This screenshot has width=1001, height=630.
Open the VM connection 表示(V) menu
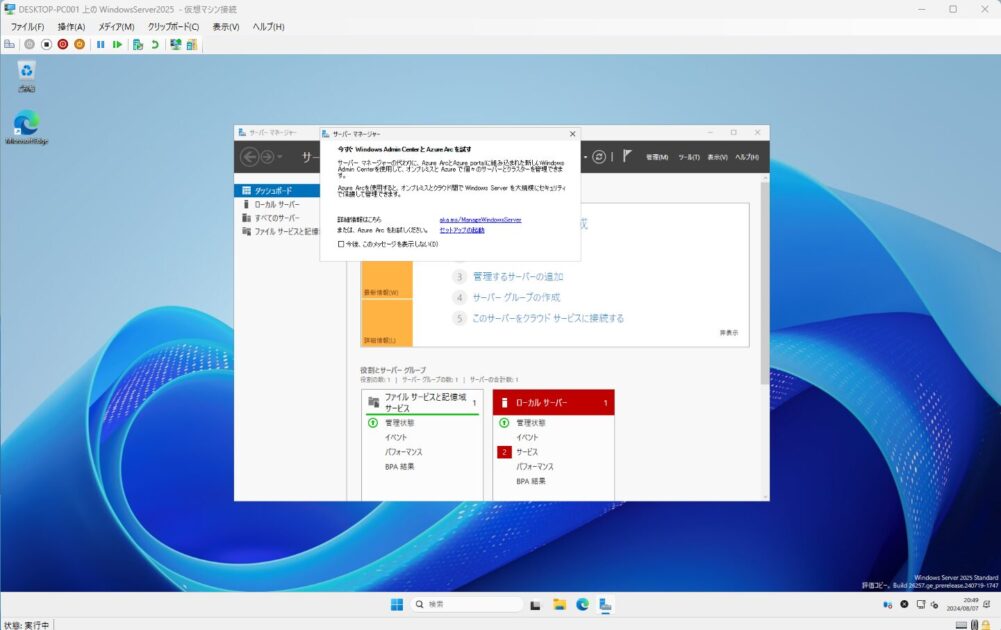[226, 27]
